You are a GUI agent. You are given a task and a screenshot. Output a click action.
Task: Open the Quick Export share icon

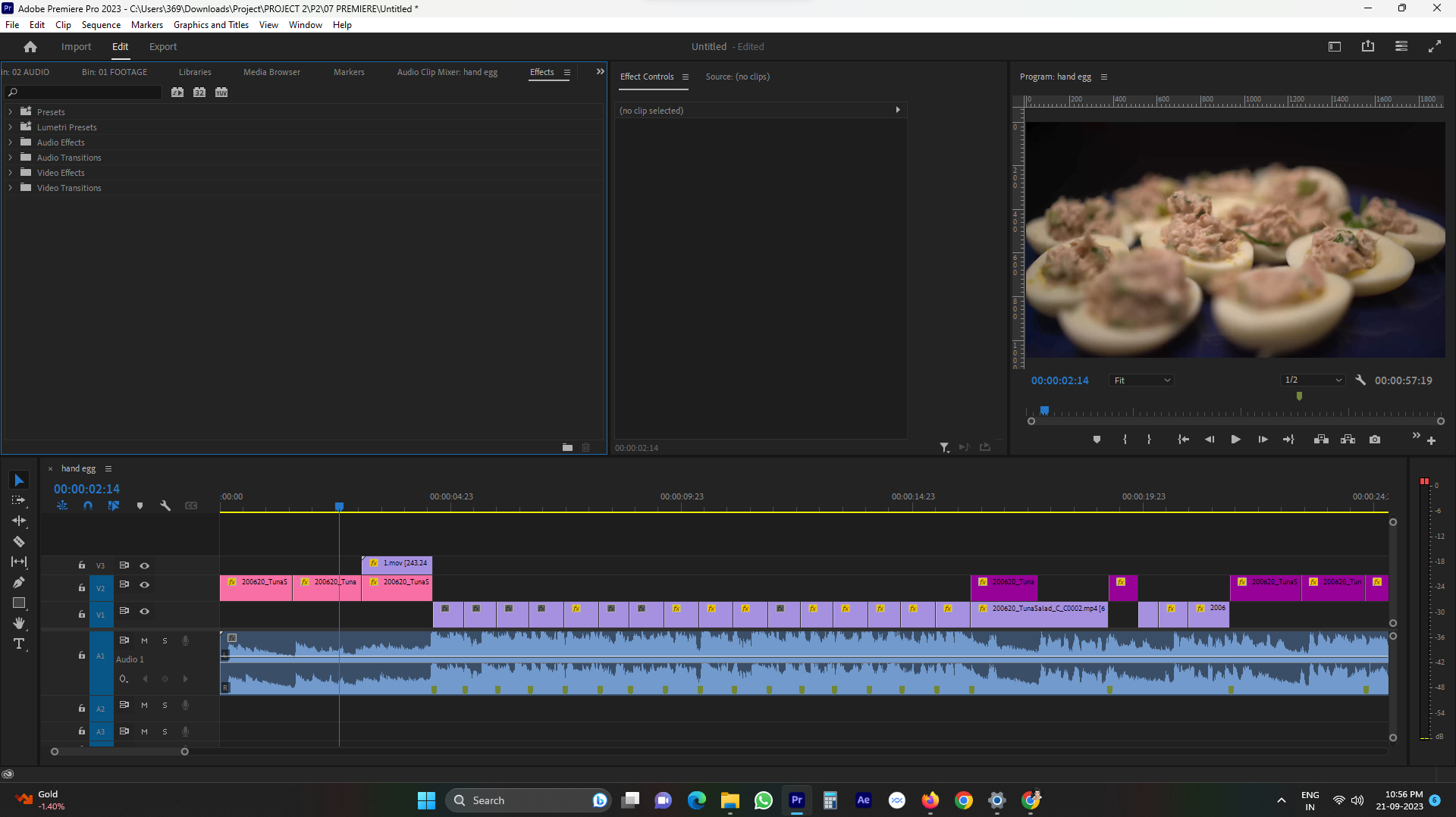click(x=1368, y=46)
